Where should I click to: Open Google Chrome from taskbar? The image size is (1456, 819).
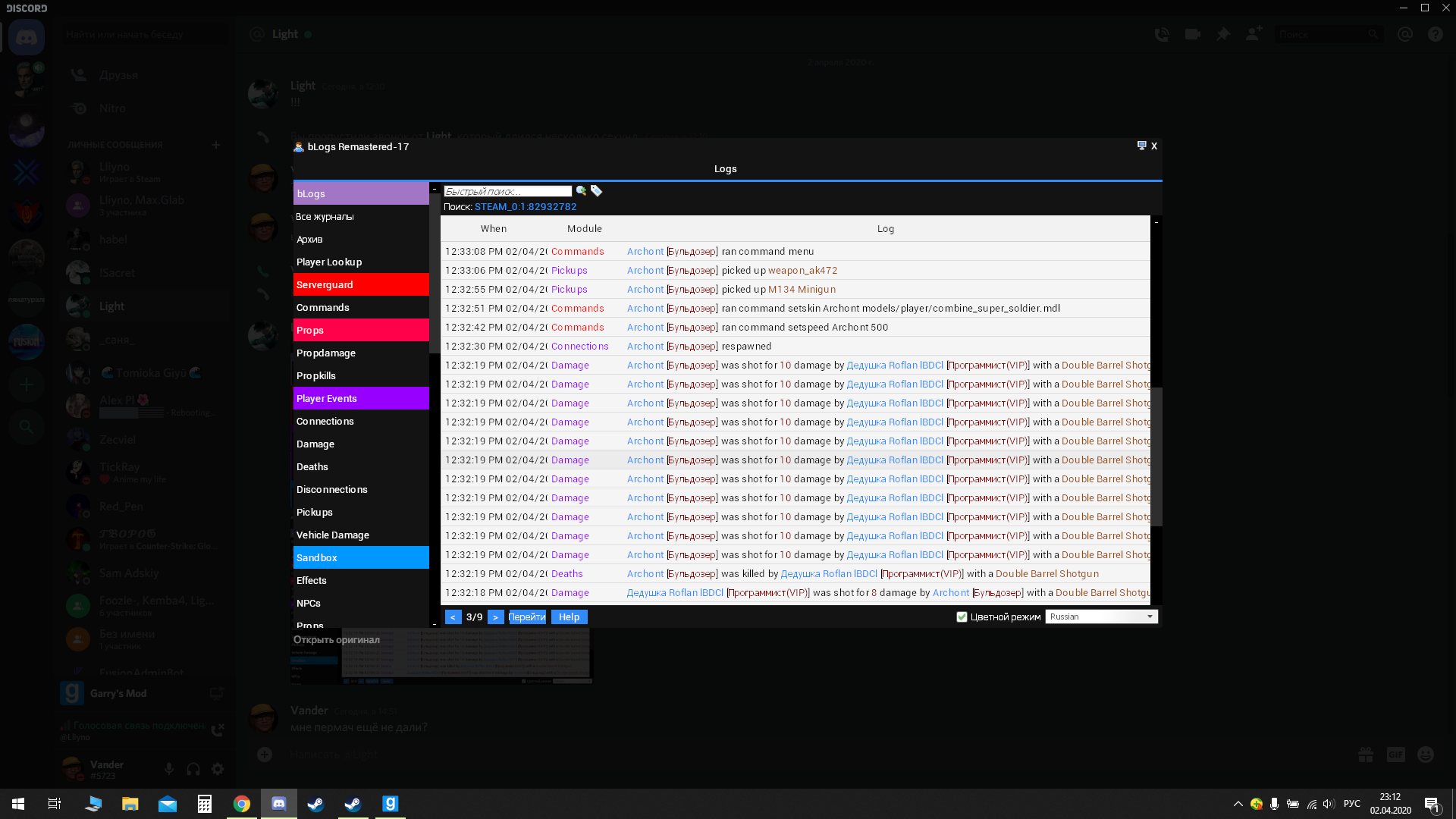click(241, 804)
